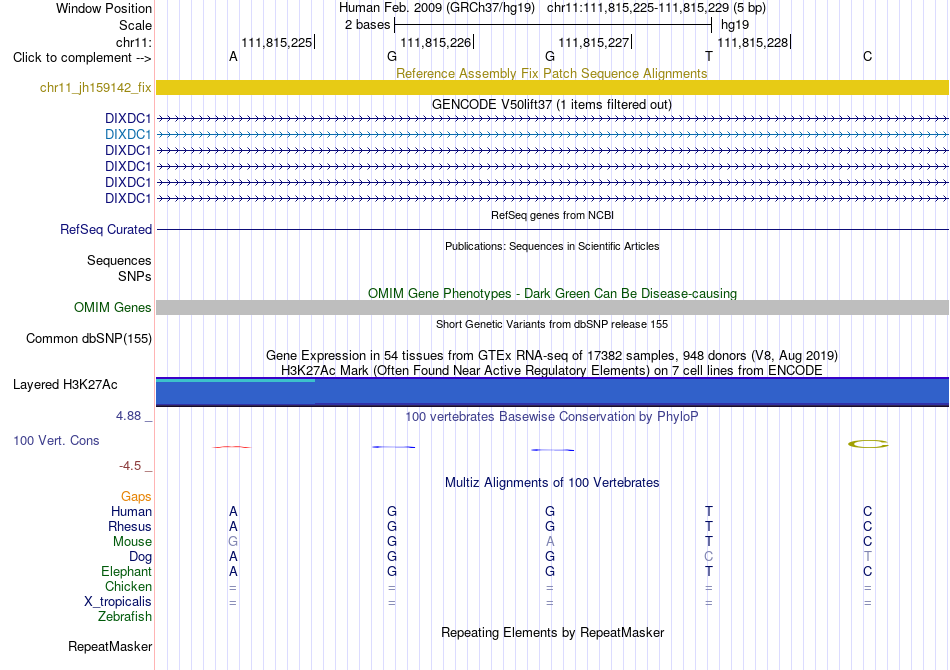The height and width of the screenshot is (670, 950).
Task: Click the Chicken species label
Action: click(128, 586)
